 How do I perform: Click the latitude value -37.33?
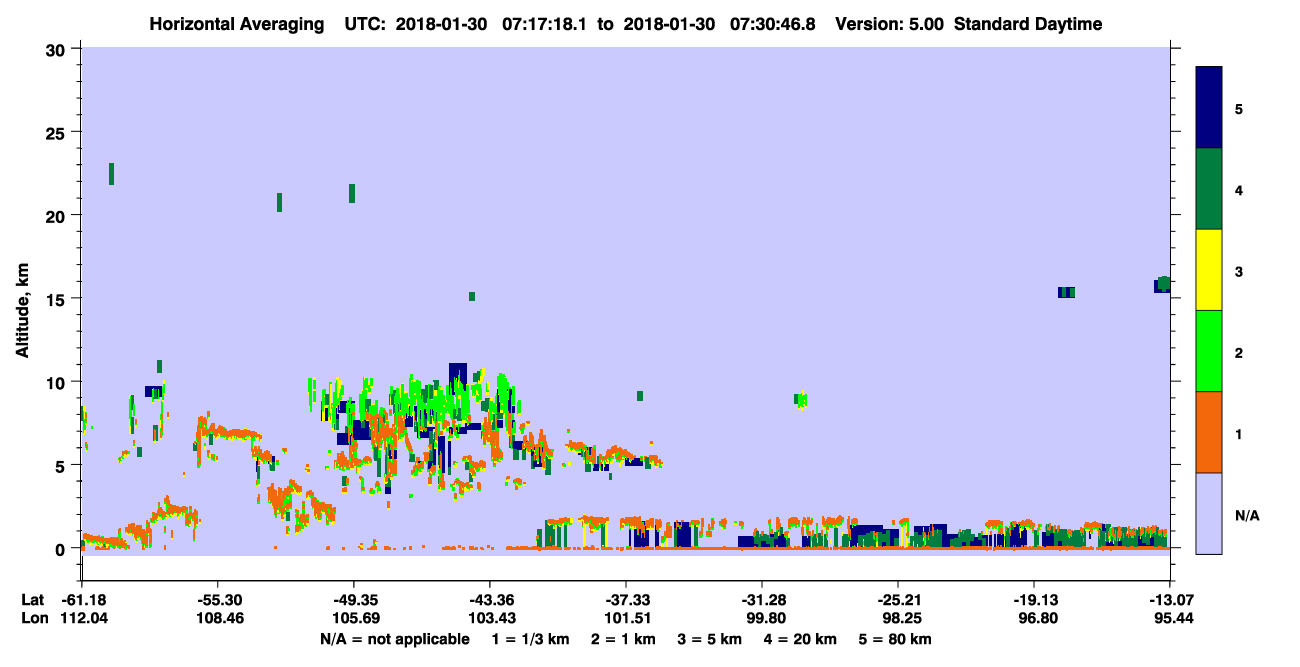coord(625,600)
